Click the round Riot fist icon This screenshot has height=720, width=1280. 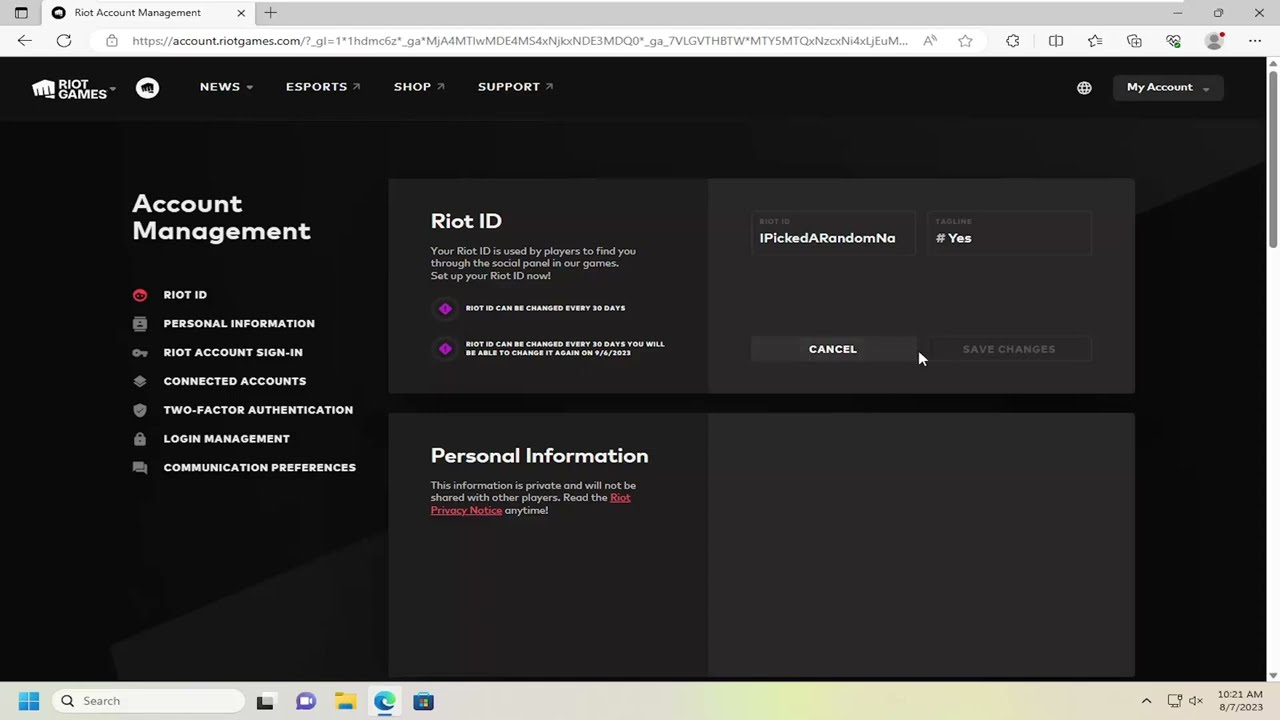(x=147, y=88)
